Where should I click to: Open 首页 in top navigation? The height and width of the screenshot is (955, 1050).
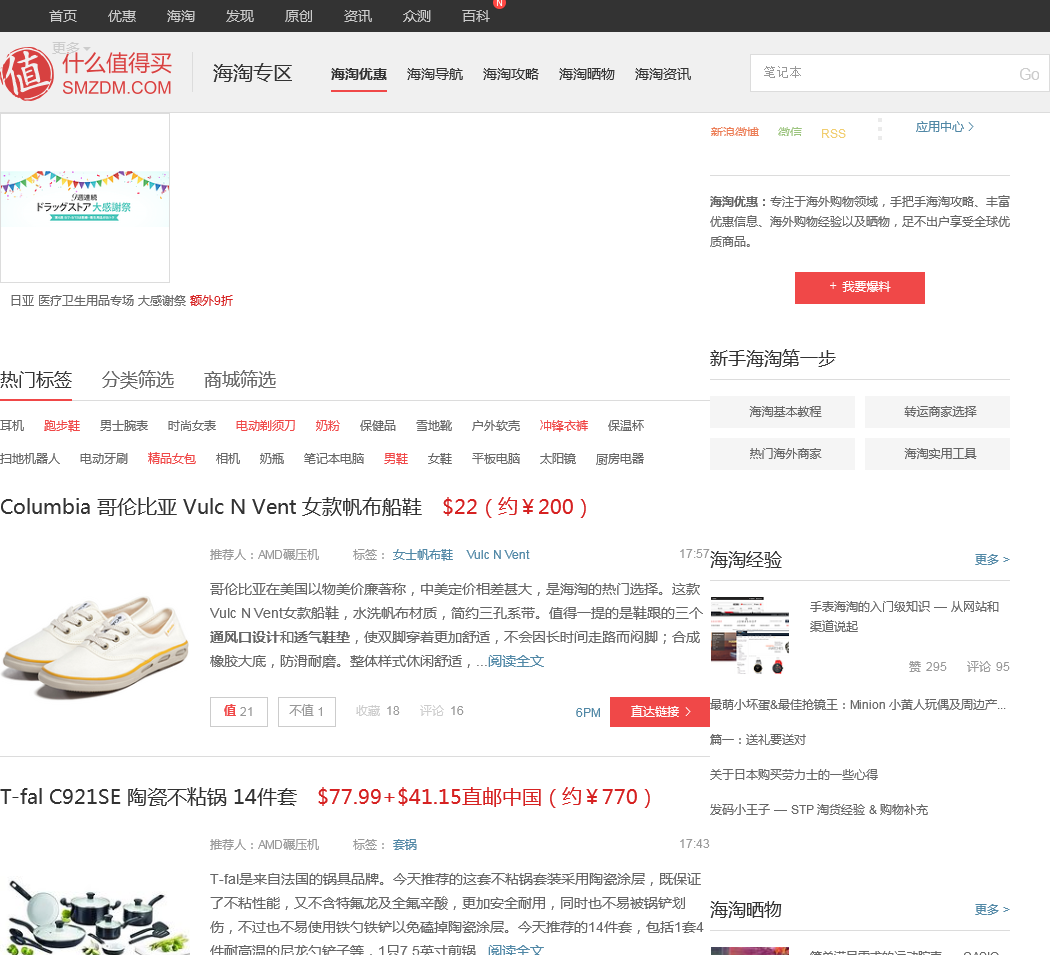[x=63, y=15]
